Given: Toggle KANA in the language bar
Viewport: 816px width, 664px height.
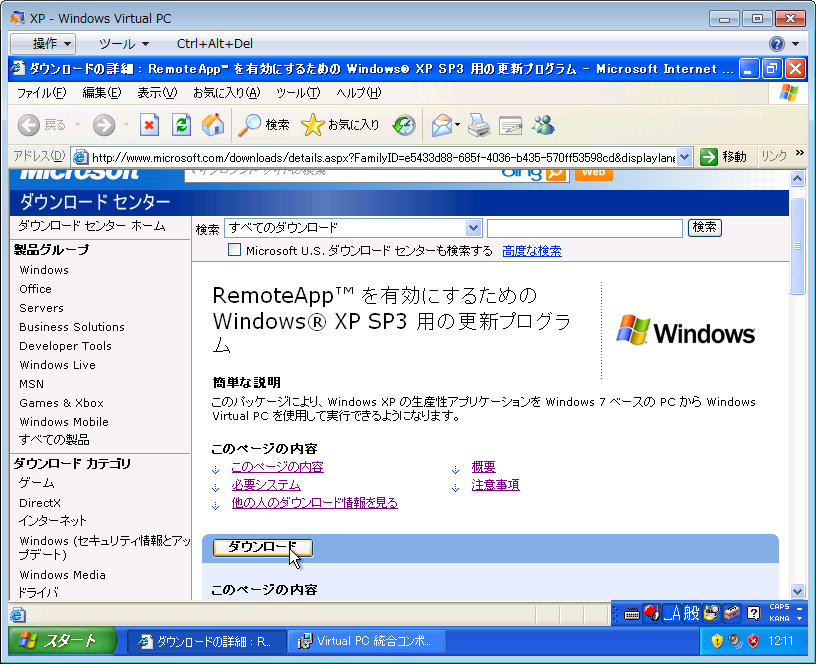Looking at the screenshot, I should tap(779, 618).
